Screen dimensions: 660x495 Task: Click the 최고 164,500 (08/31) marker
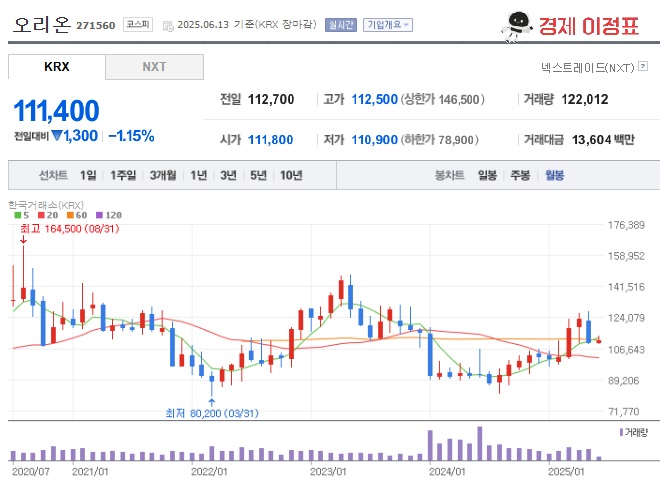point(70,229)
